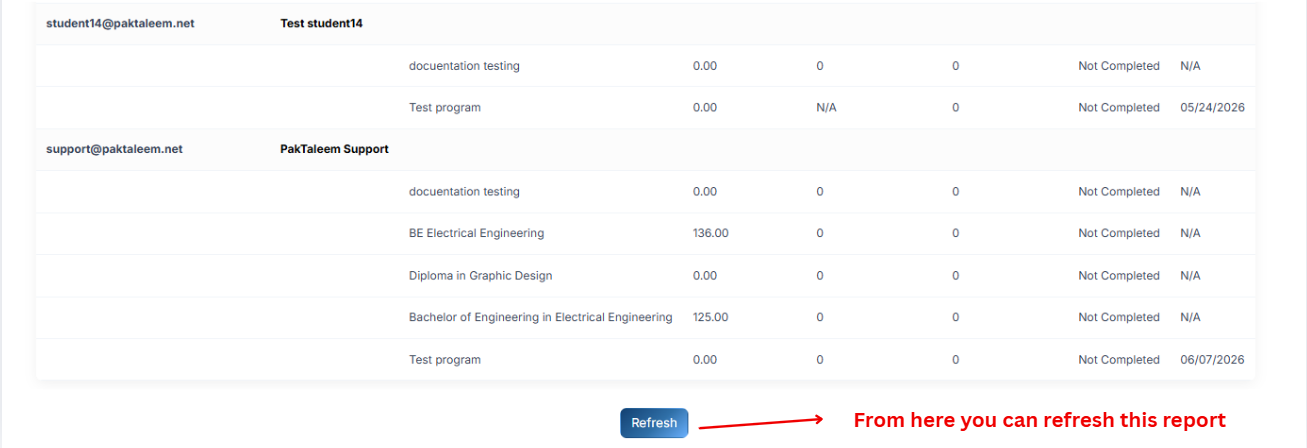Click Not Completed in Diploma in Graphic Design row

(x=1119, y=275)
